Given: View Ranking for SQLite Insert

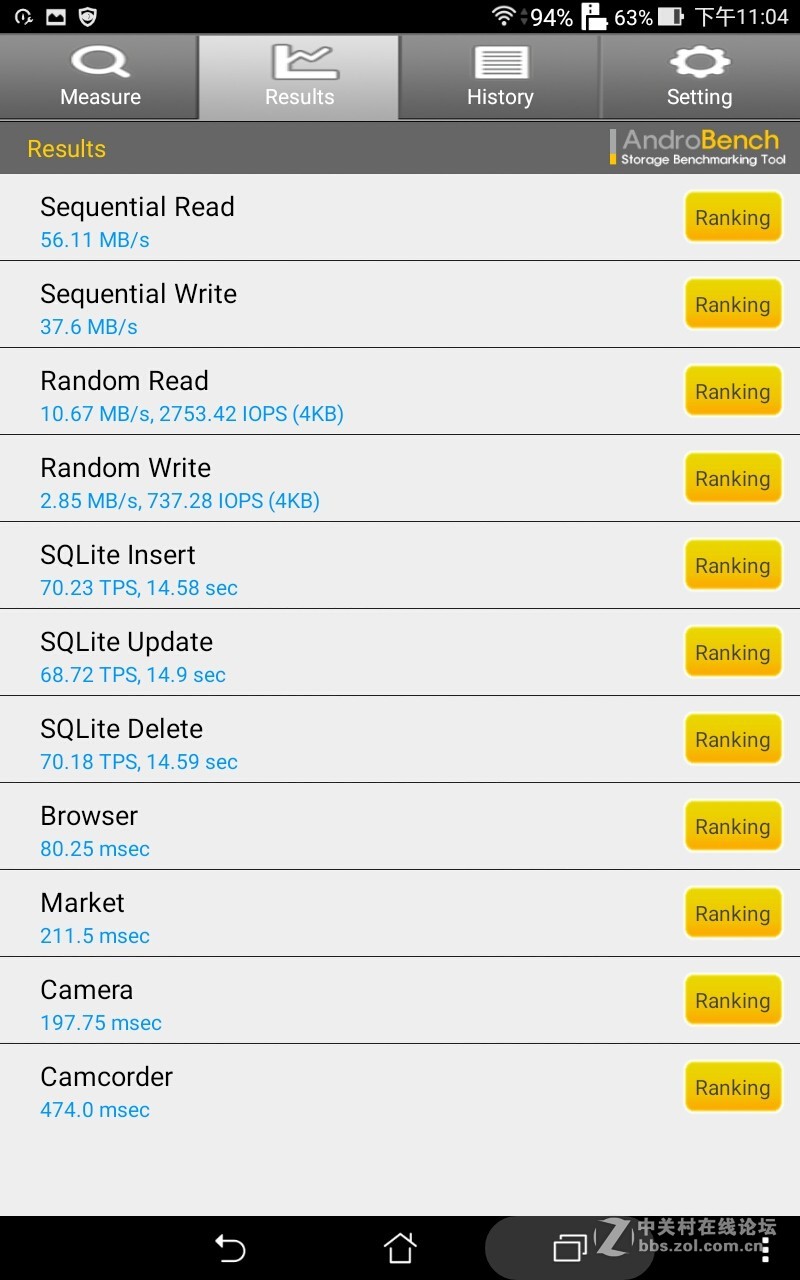Looking at the screenshot, I should [x=733, y=566].
